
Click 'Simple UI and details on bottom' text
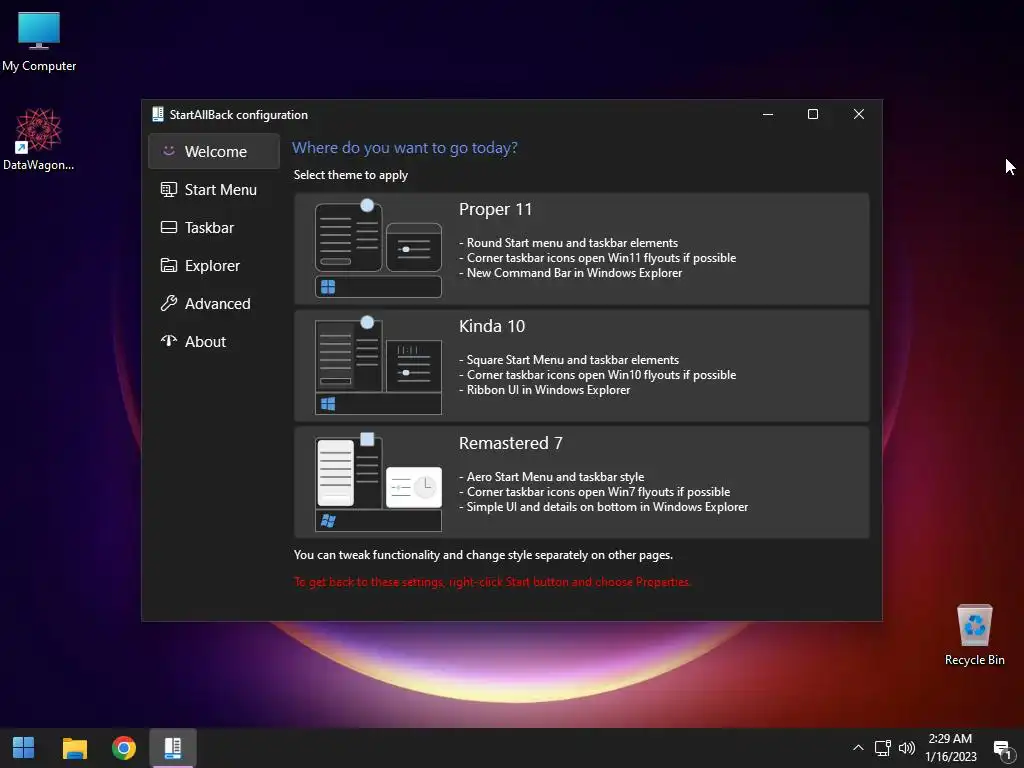click(607, 507)
